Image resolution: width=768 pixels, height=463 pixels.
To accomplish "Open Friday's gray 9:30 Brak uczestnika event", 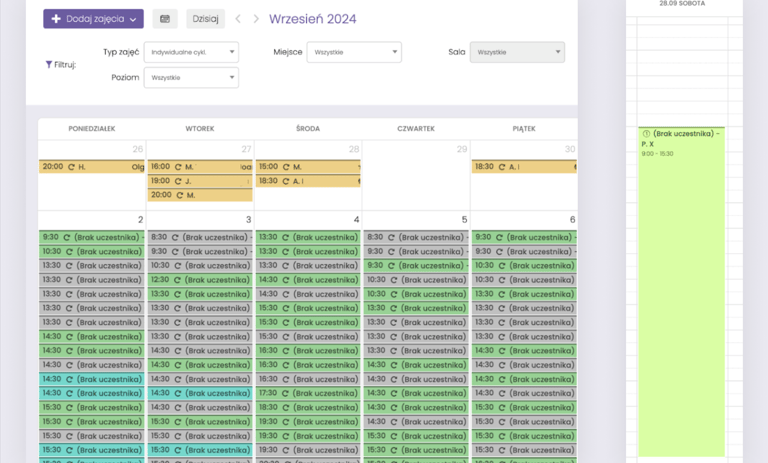I will point(524,251).
